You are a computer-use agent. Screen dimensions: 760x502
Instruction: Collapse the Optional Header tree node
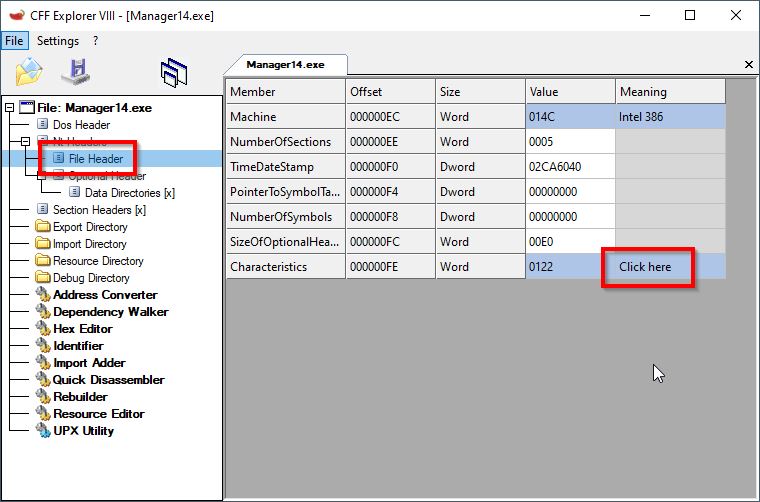coord(42,175)
